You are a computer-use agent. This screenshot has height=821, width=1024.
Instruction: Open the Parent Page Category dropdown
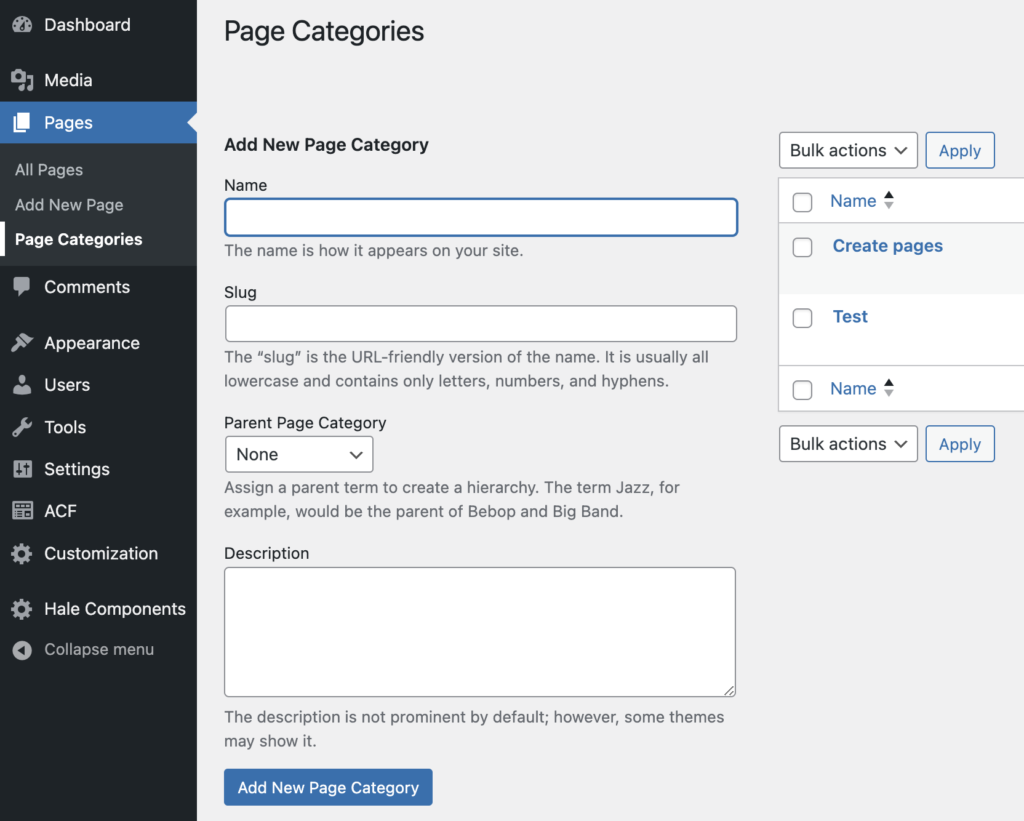[x=299, y=454]
